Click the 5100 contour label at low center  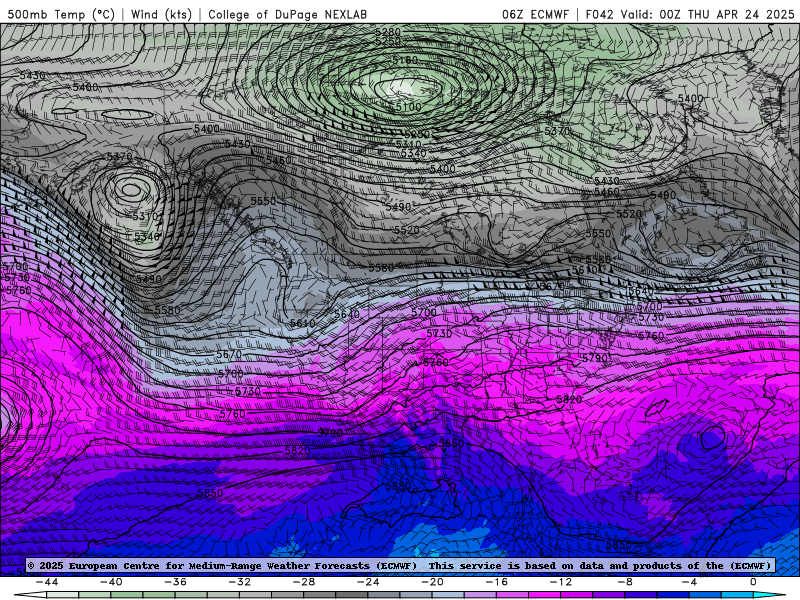pos(408,107)
